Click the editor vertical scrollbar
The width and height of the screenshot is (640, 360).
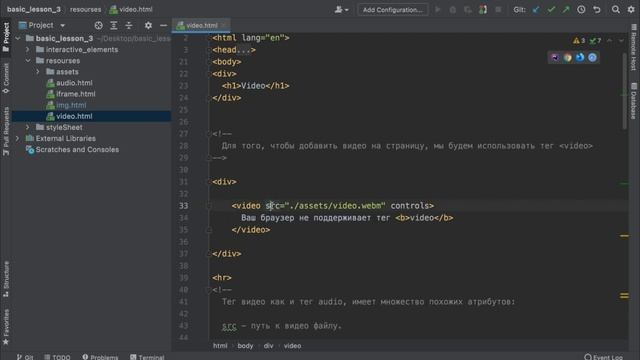pos(624,92)
